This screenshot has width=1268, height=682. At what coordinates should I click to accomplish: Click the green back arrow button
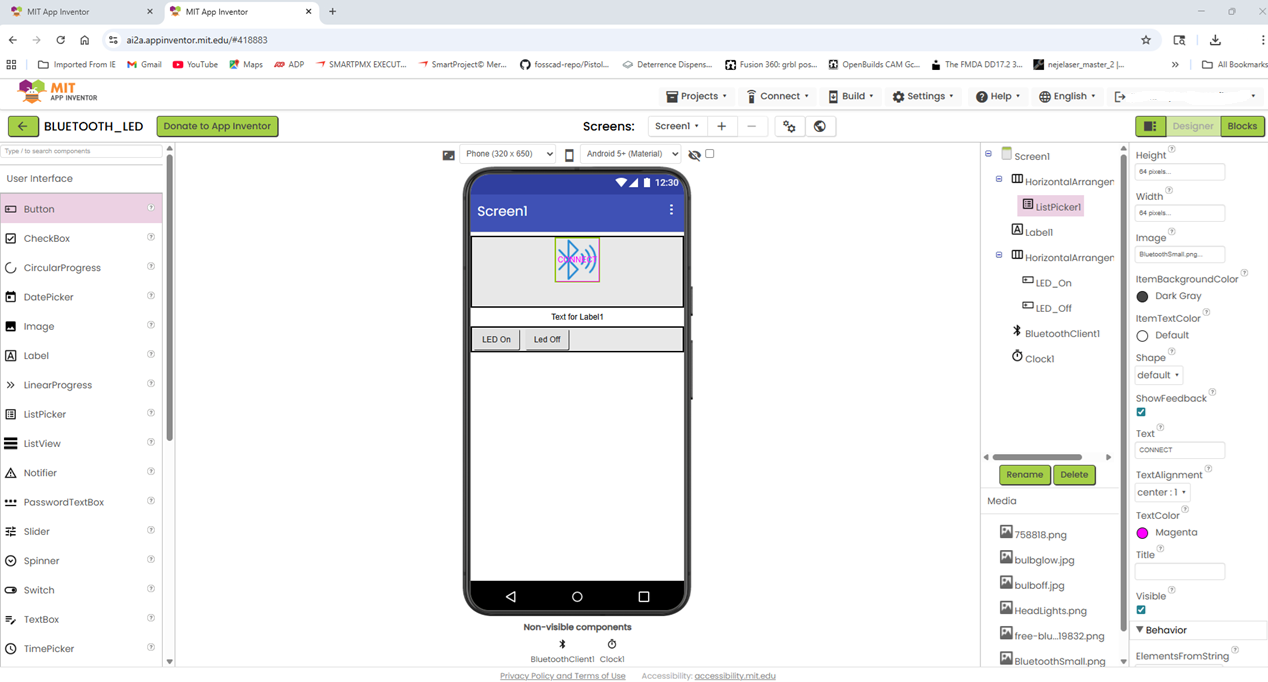(x=23, y=126)
